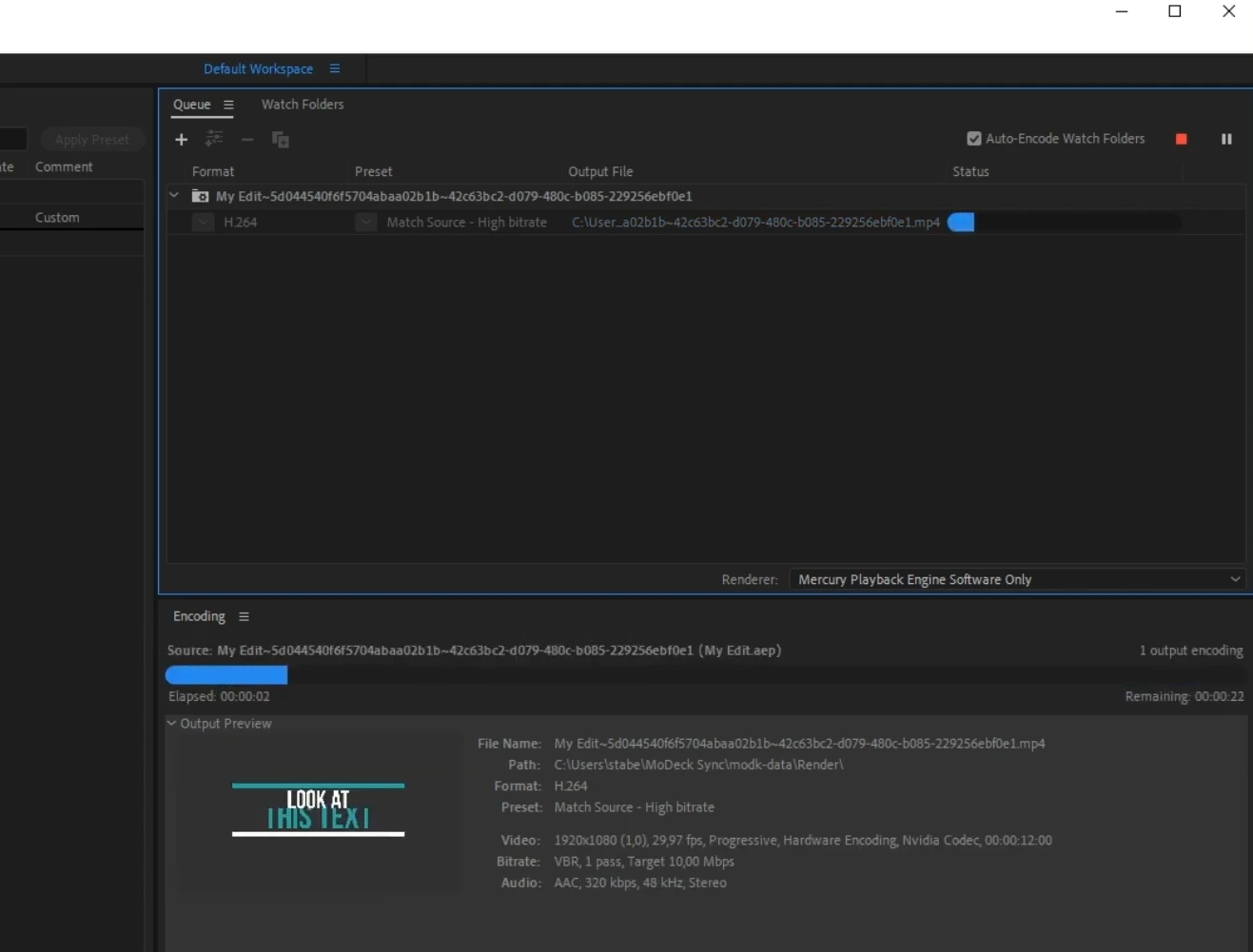1253x952 pixels.
Task: Open the Match Source preset dropdown
Action: pyautogui.click(x=366, y=222)
